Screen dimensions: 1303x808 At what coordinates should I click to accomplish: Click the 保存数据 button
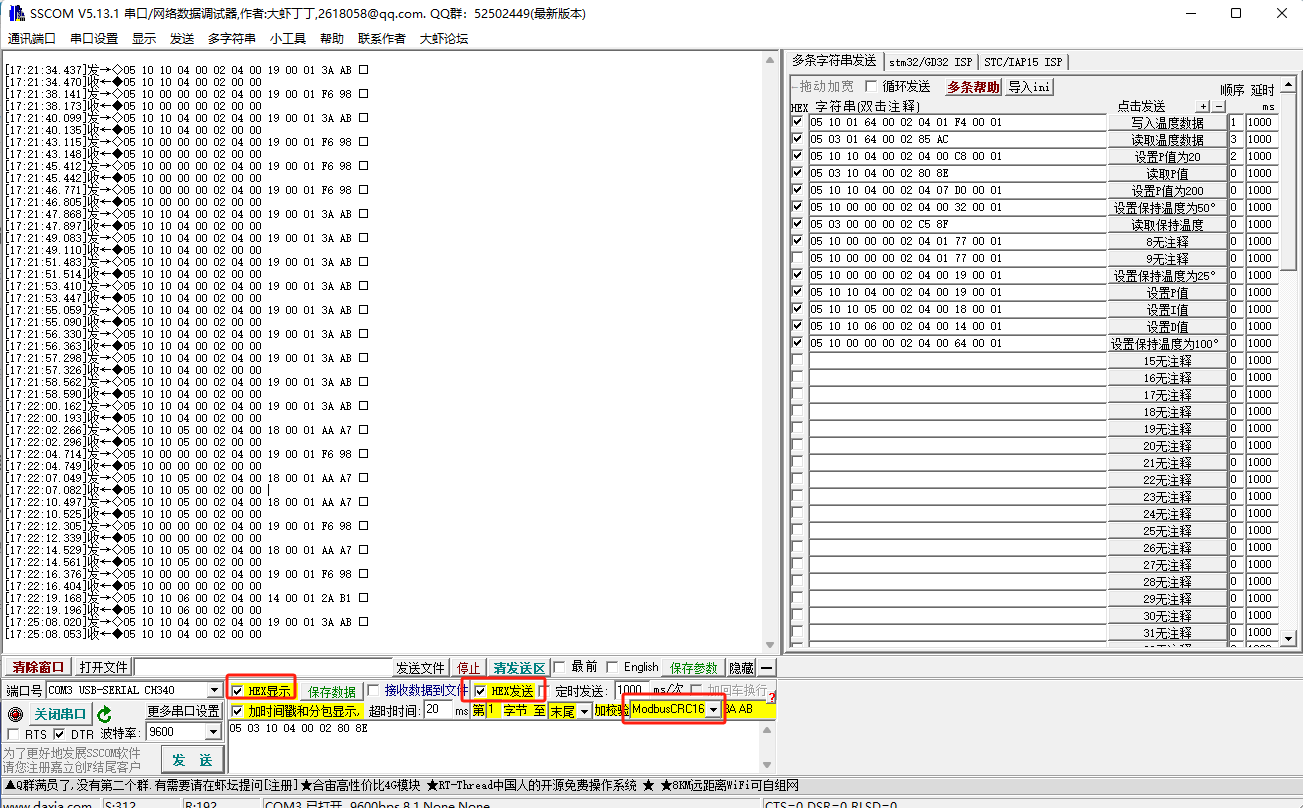coord(331,691)
